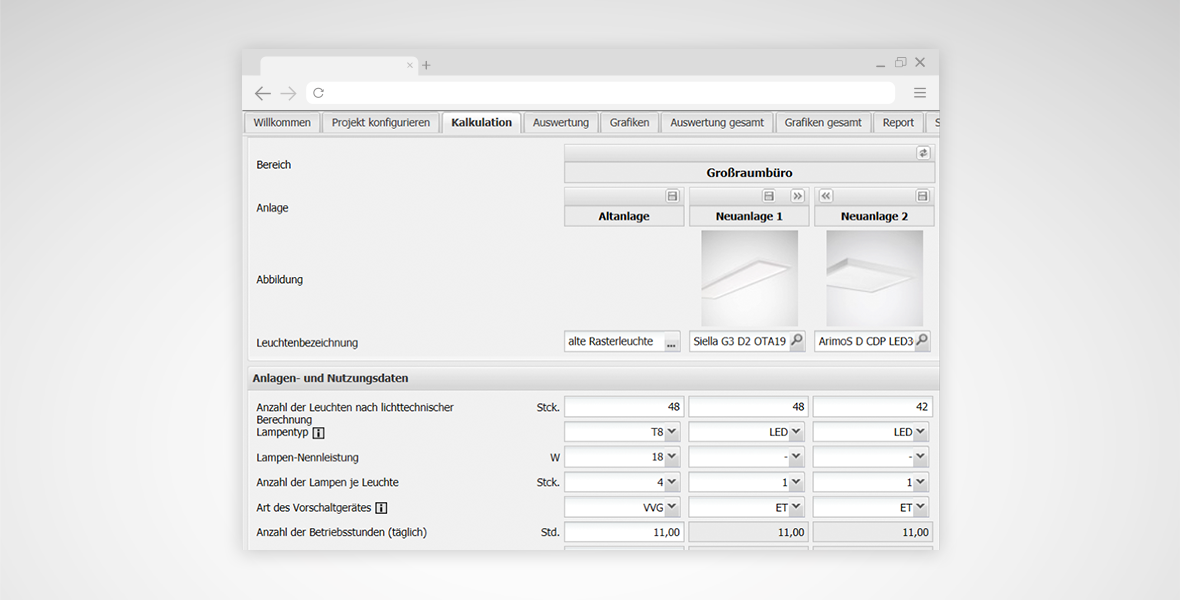Click the ArimoS D CDP LED3 name field

pos(864,341)
